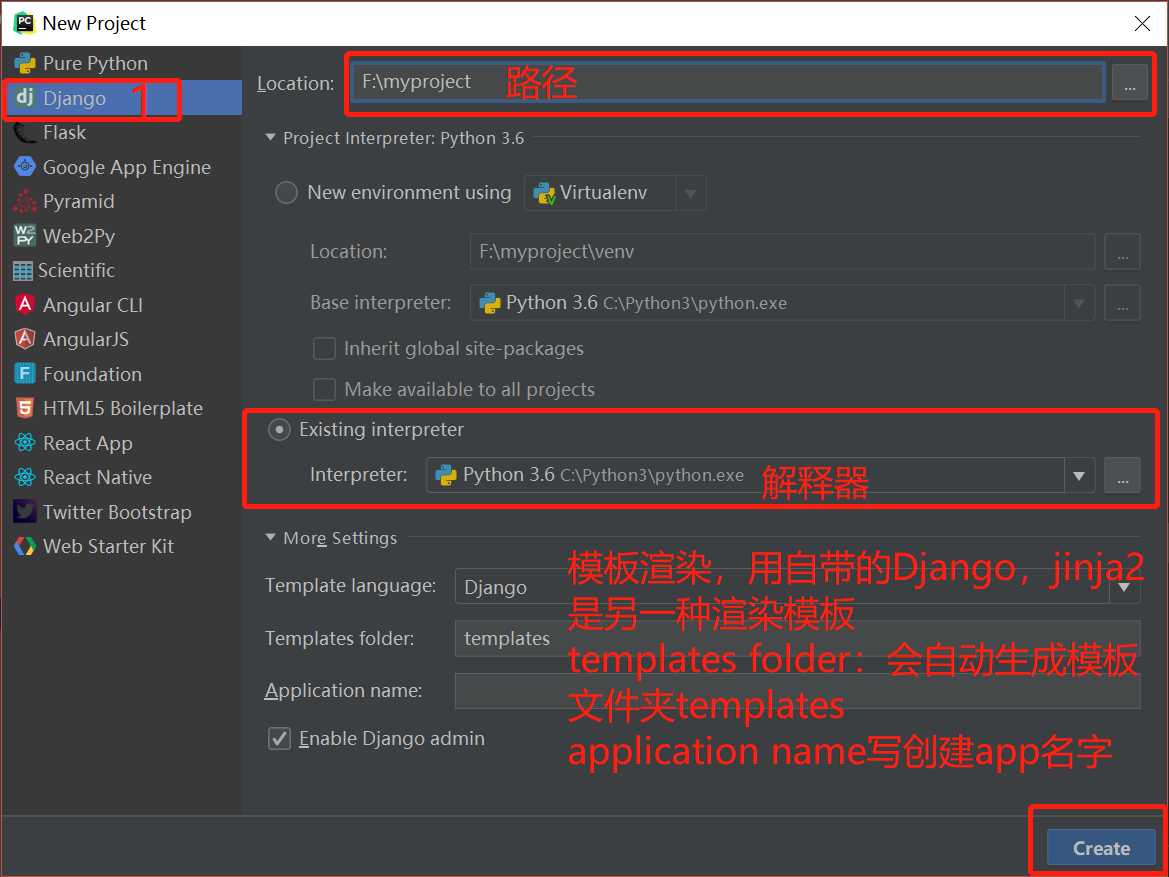Click the Pyramid framework icon
This screenshot has width=1169, height=877.
tap(25, 201)
